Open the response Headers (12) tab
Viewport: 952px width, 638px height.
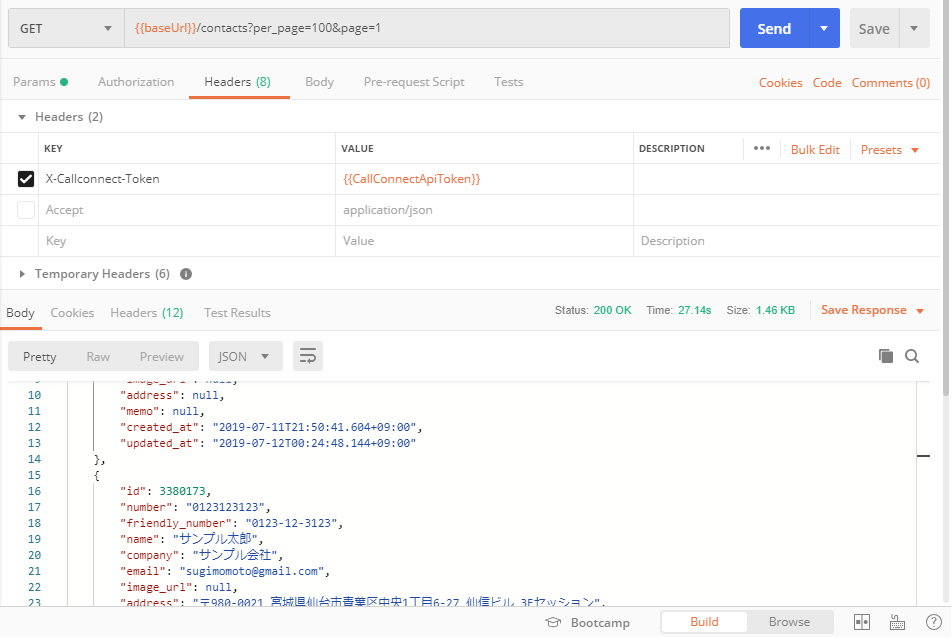point(146,313)
